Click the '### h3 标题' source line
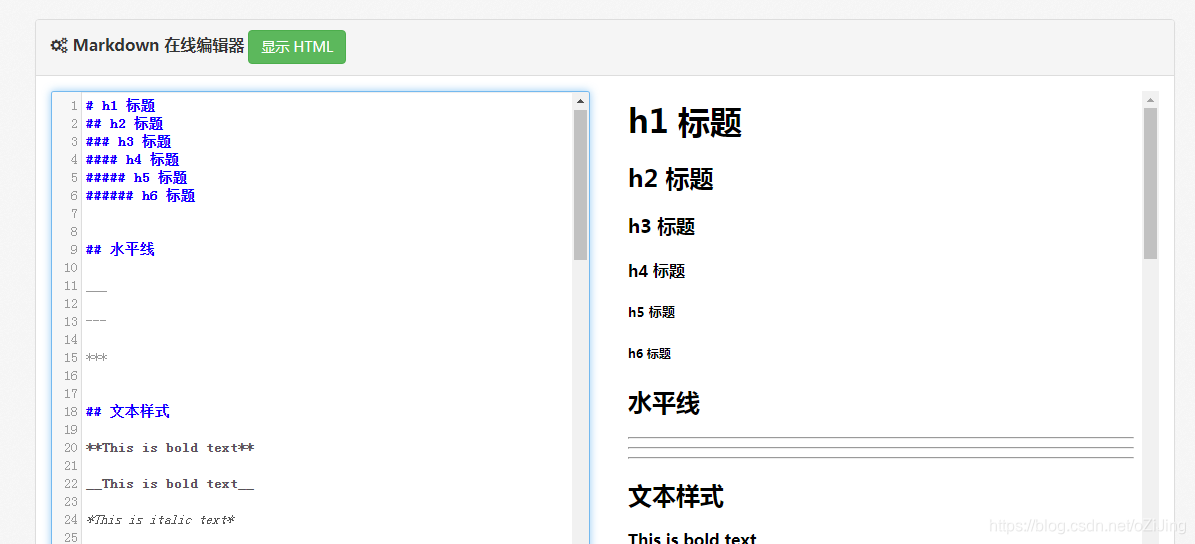This screenshot has height=544, width=1195. click(129, 142)
